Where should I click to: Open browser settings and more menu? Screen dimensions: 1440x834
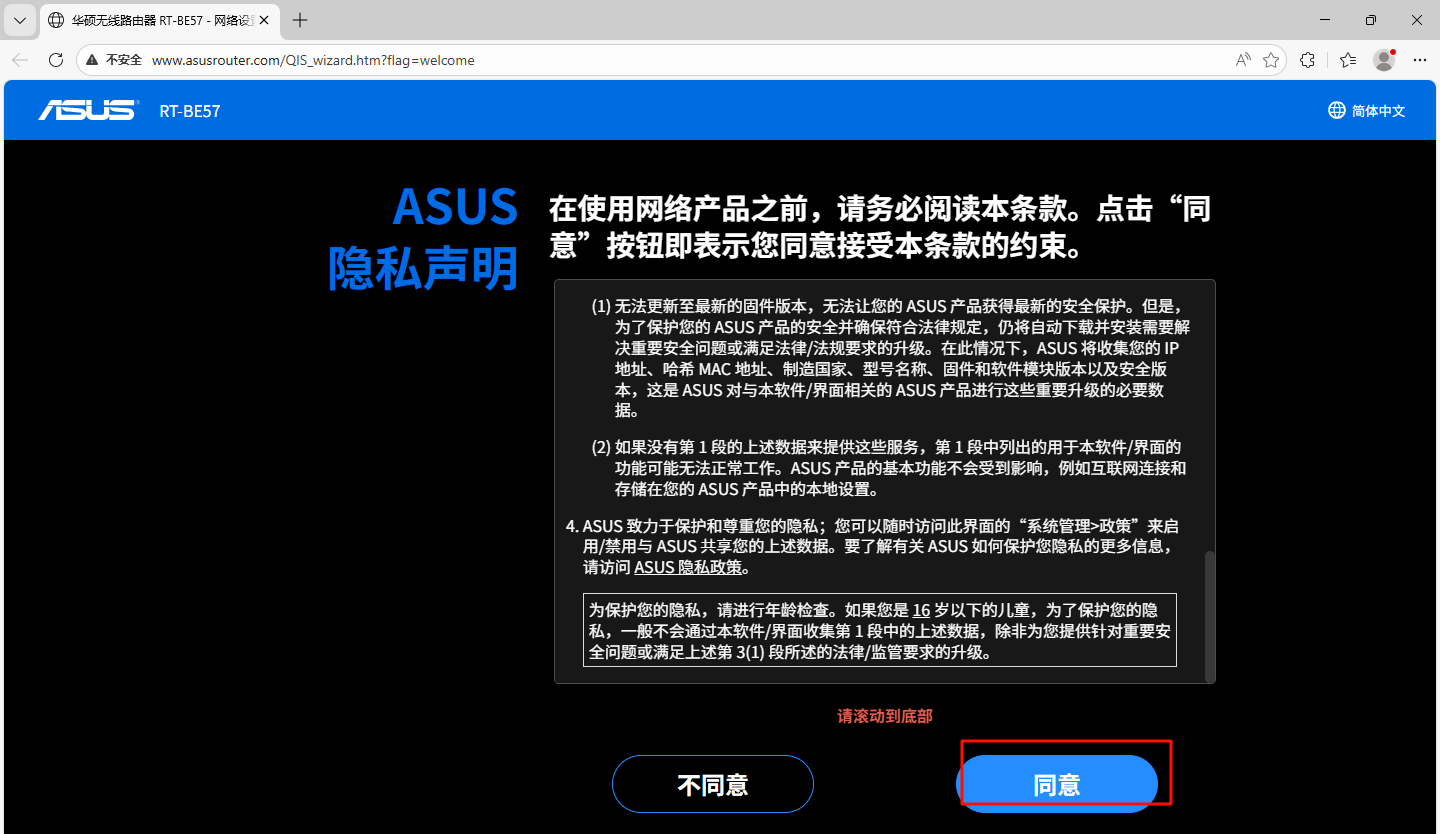click(1419, 60)
